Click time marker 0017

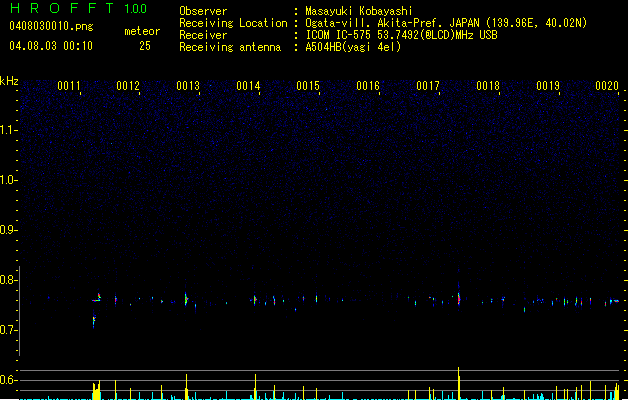[x=428, y=86]
